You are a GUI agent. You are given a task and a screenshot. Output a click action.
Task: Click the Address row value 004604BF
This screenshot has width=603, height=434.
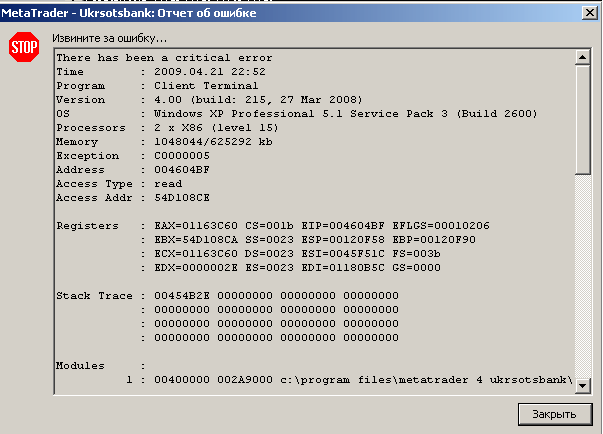point(182,170)
